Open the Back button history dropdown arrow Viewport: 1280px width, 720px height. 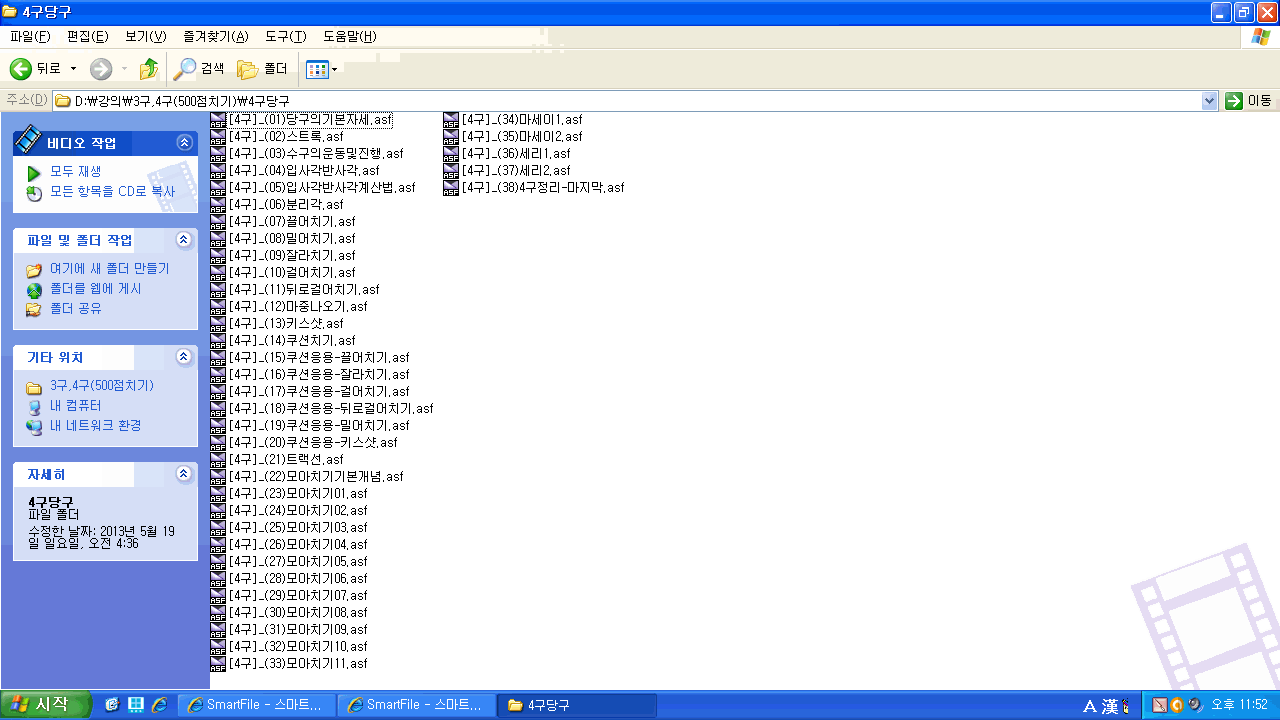(73, 69)
